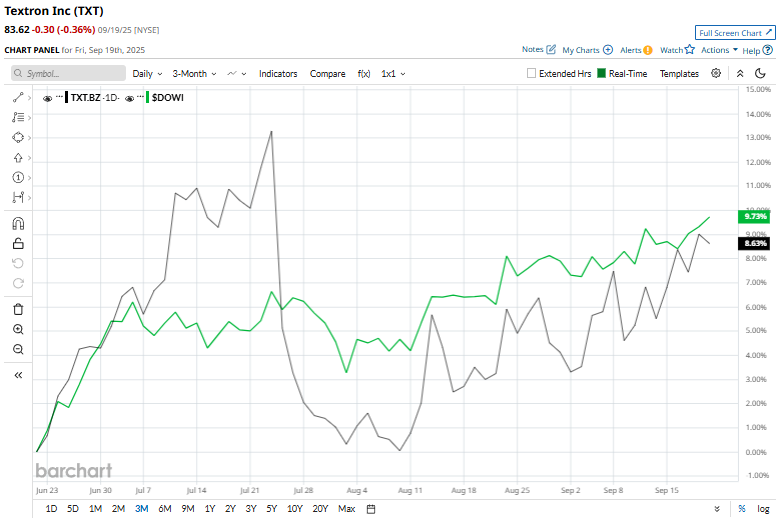
Task: Select the 20Y range tab
Action: click(320, 509)
